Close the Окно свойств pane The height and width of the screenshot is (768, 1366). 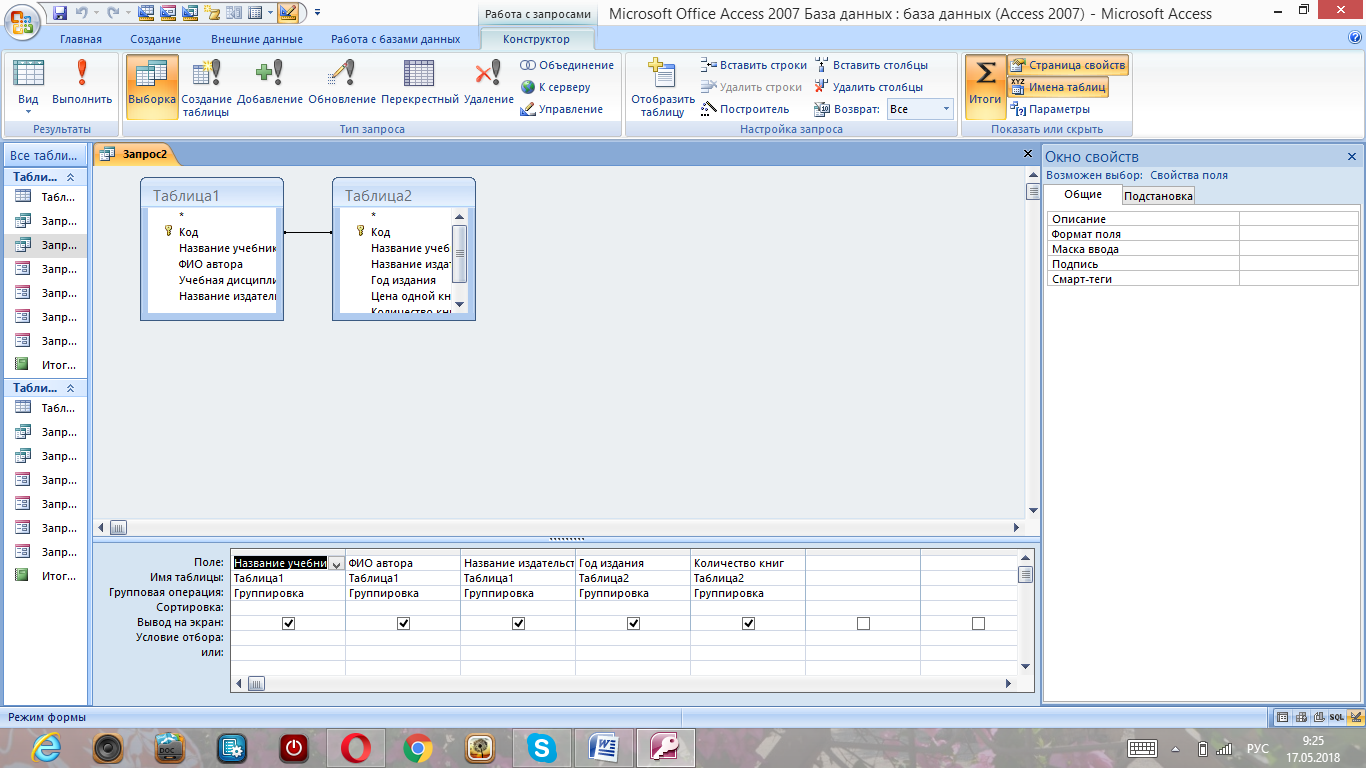click(1352, 157)
